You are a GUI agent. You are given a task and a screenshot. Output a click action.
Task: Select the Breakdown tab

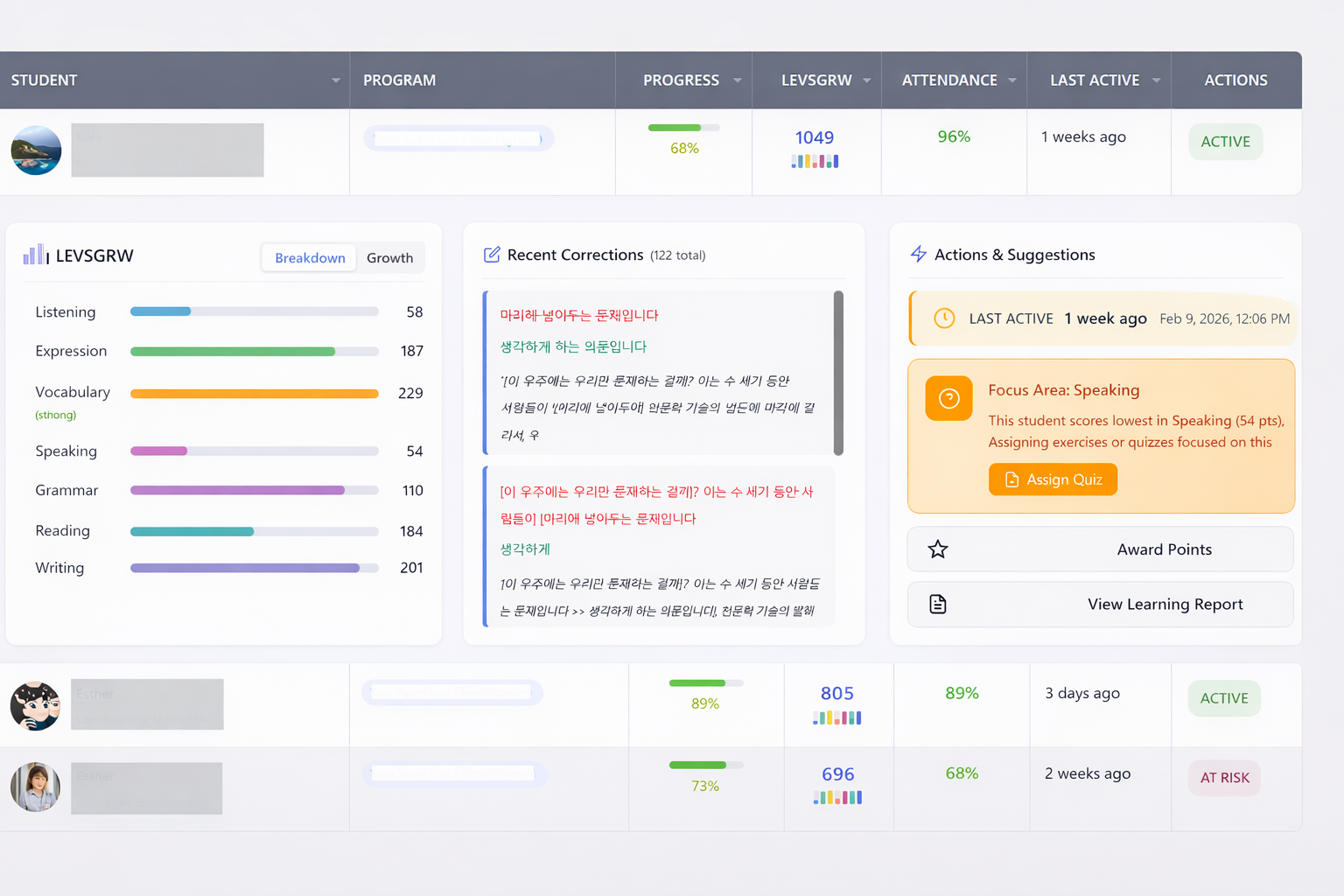tap(308, 257)
